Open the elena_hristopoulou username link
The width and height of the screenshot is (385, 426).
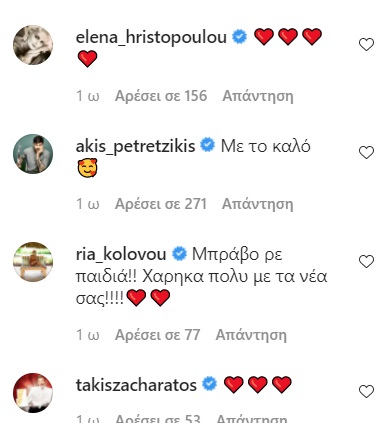pyautogui.click(x=151, y=38)
